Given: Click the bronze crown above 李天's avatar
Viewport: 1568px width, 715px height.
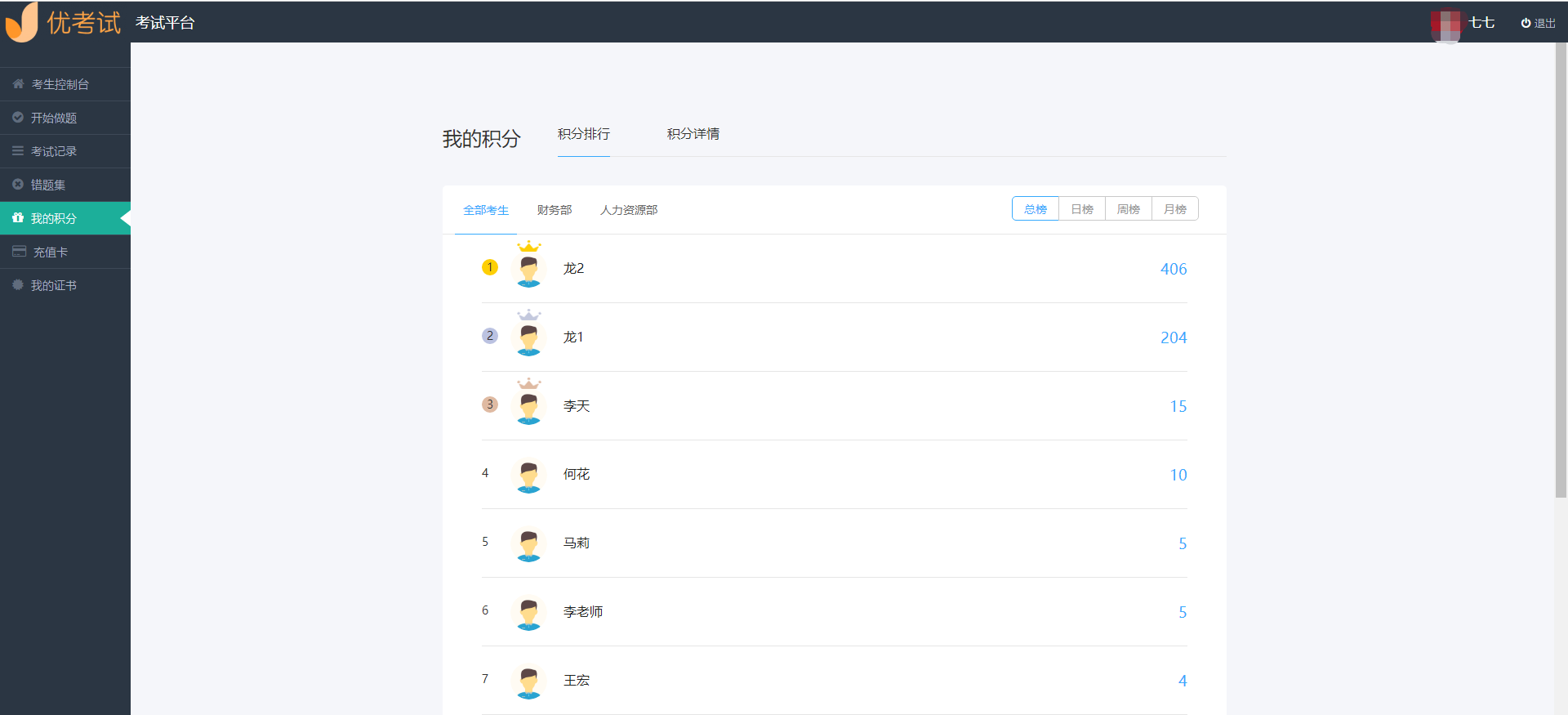Looking at the screenshot, I should click(529, 383).
